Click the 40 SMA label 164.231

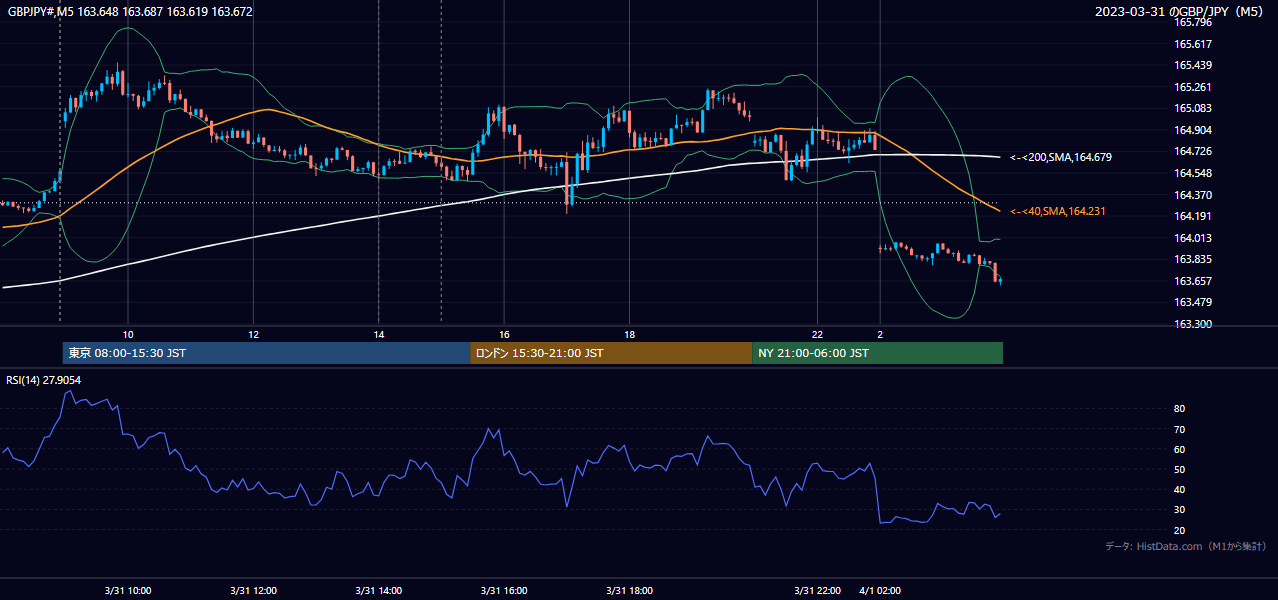click(x=1058, y=211)
